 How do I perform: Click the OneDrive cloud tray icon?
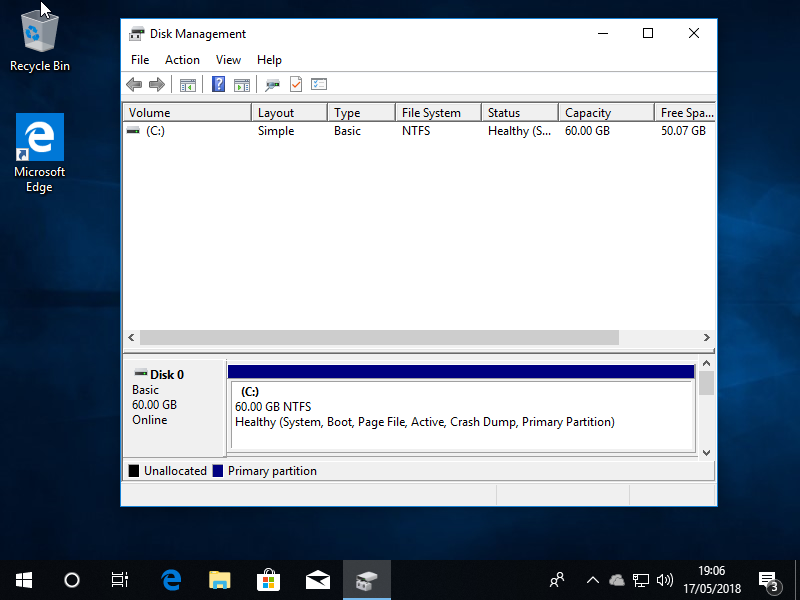click(617, 580)
